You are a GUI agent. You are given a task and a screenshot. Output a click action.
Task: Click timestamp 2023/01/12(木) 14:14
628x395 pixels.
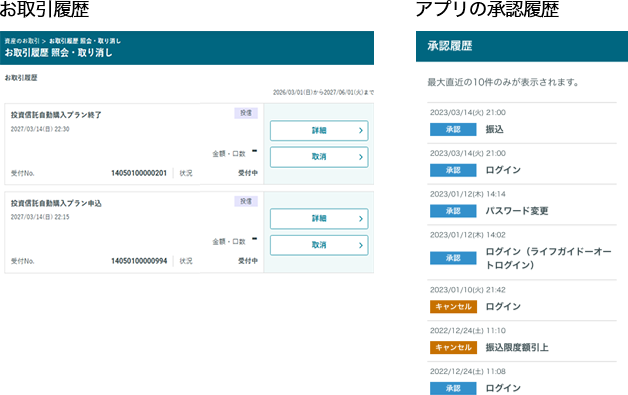click(468, 194)
